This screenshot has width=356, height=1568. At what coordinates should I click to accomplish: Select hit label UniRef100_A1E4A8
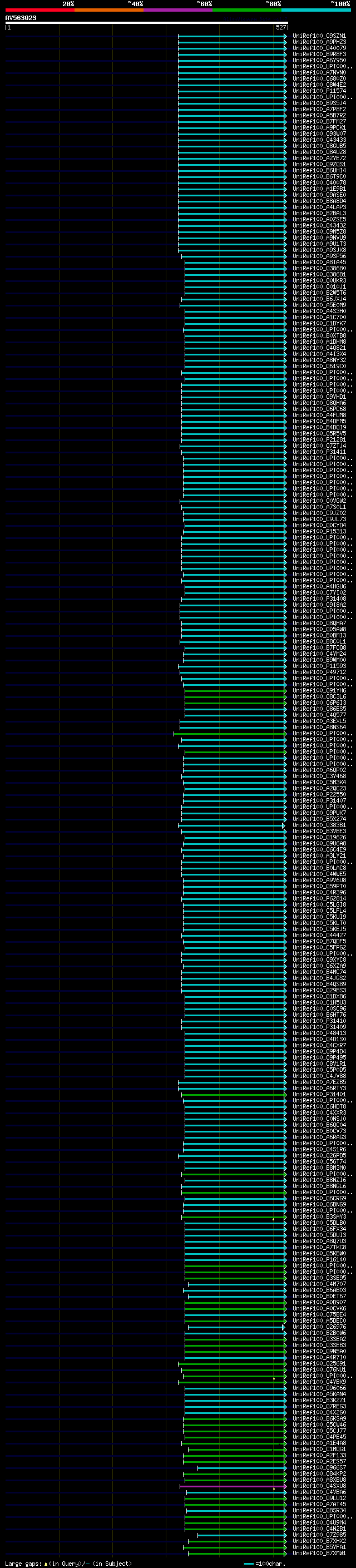[319, 1443]
